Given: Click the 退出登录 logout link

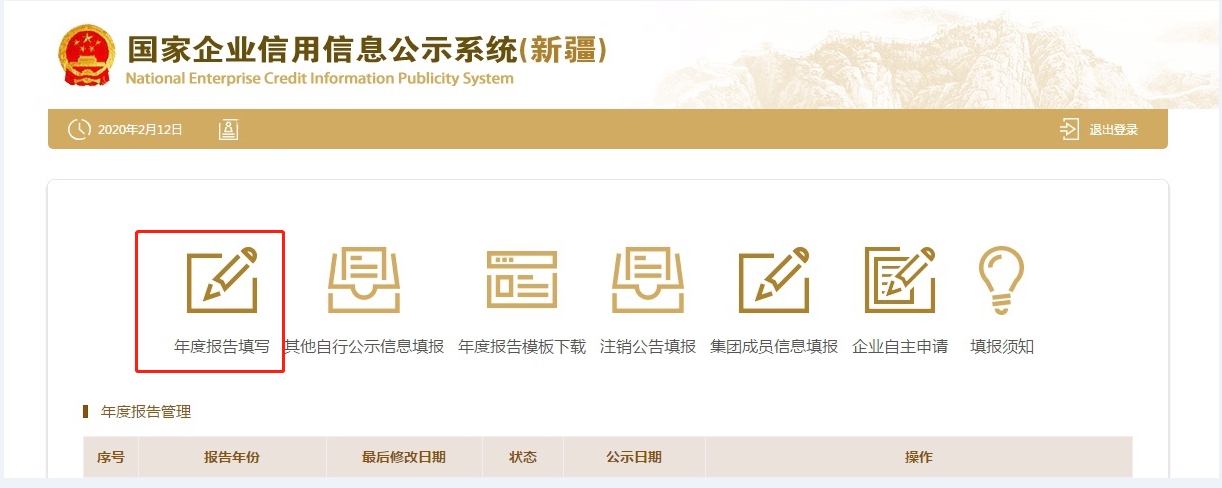Looking at the screenshot, I should click(1113, 130).
